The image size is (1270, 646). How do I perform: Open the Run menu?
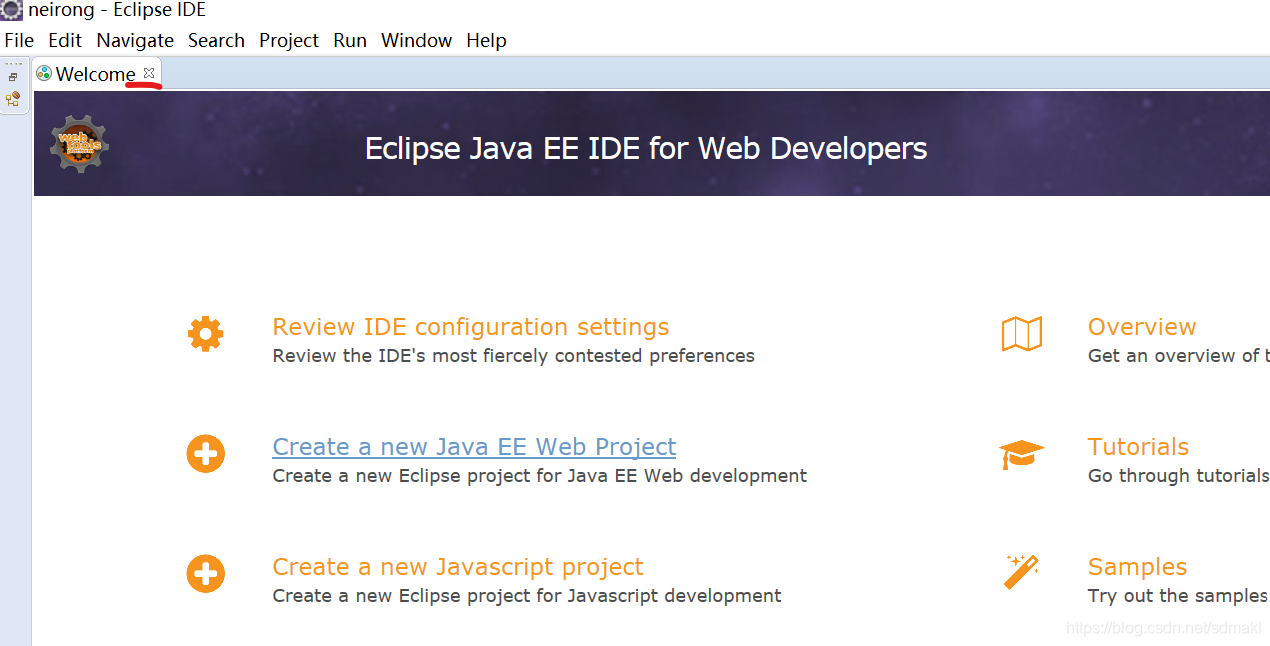(x=350, y=41)
